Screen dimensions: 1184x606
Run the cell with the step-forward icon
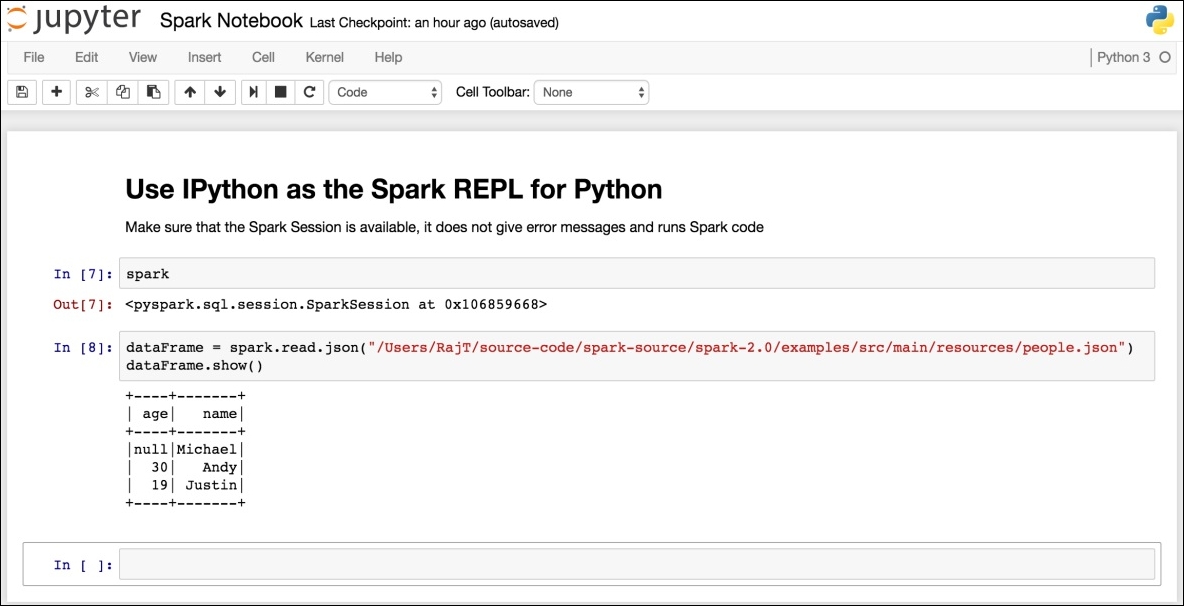click(x=254, y=92)
